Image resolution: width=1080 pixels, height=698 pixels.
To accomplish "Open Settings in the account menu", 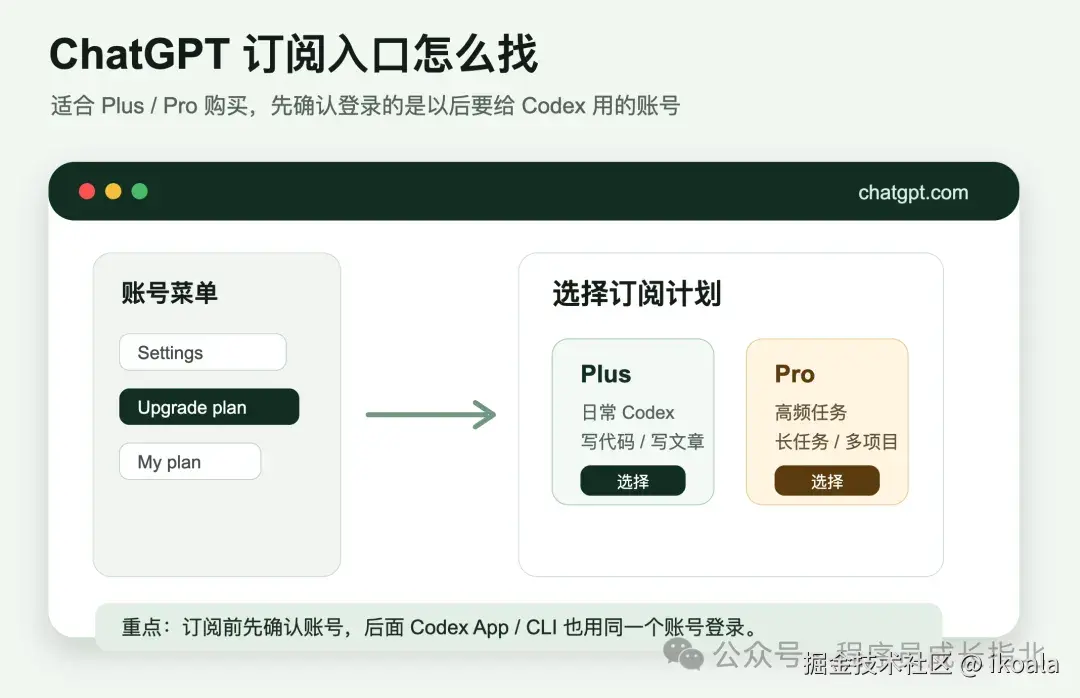I will click(202, 352).
